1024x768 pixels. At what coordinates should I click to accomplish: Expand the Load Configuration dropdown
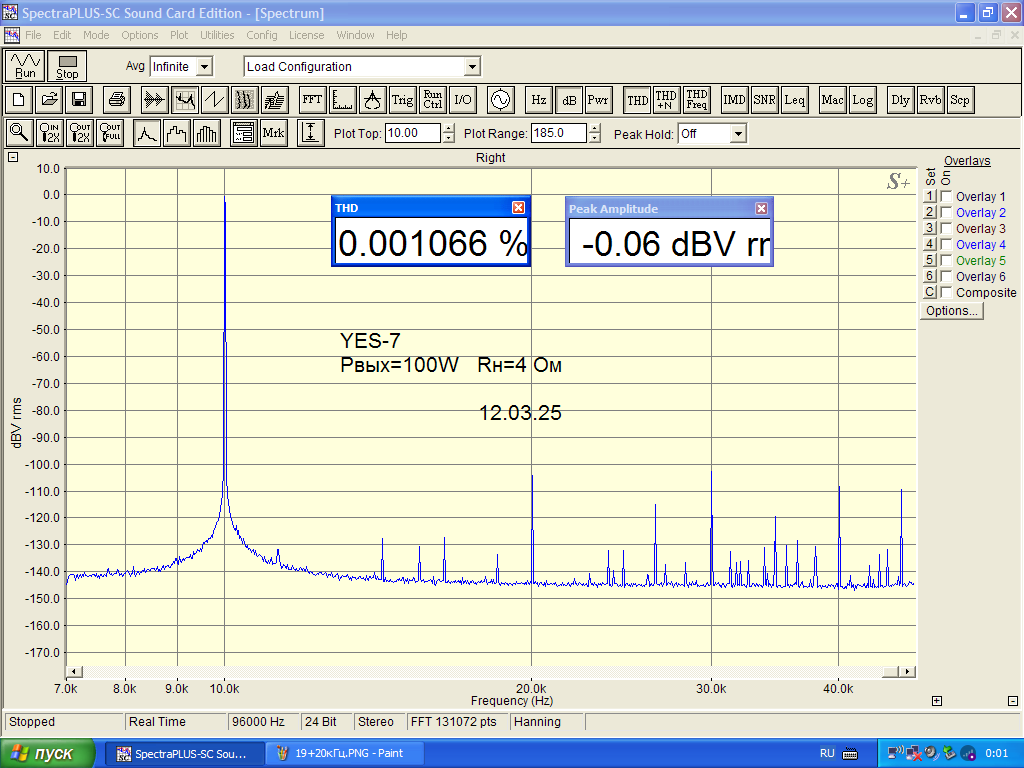[x=472, y=67]
